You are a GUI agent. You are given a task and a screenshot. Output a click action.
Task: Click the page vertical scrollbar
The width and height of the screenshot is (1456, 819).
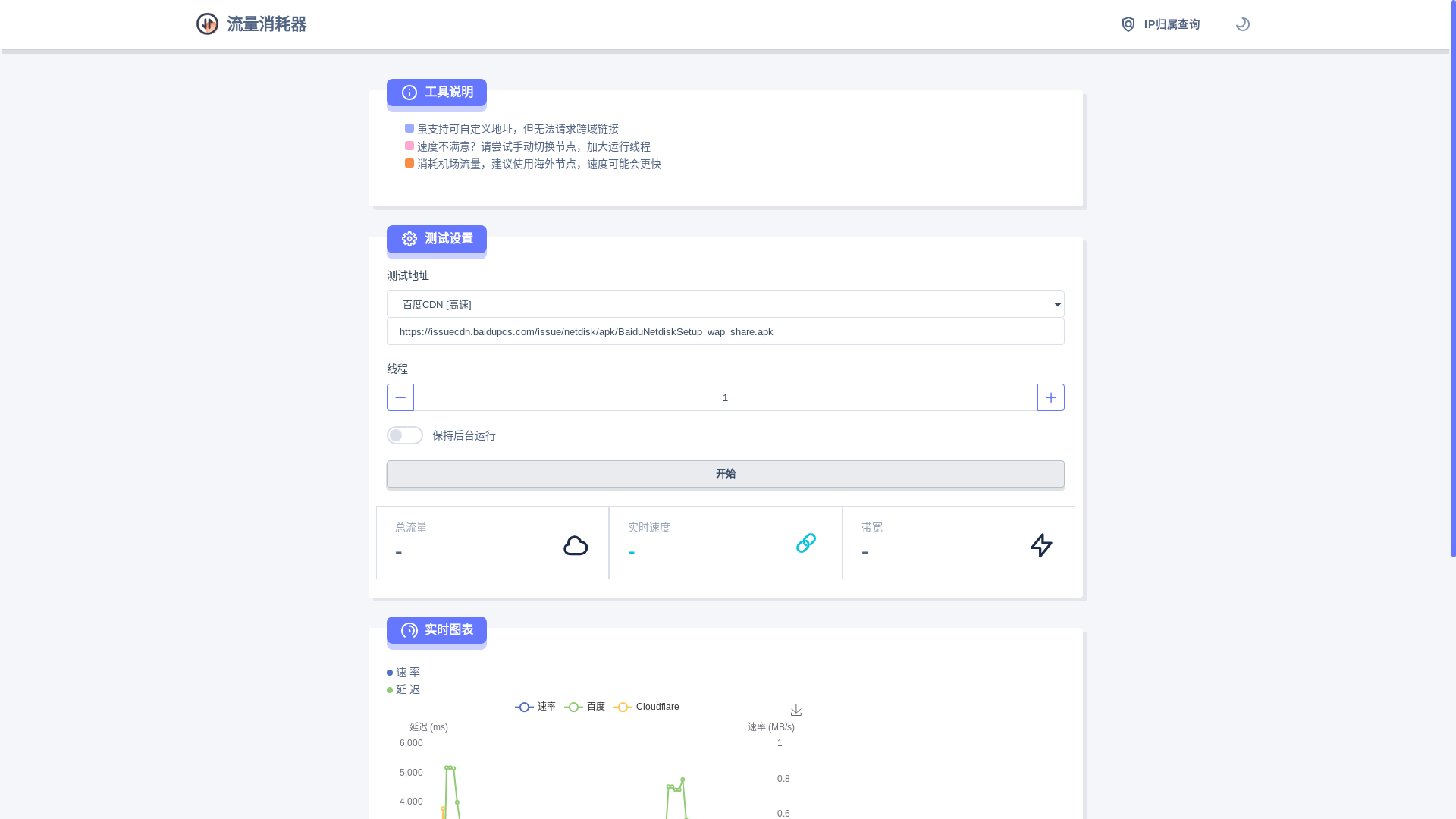pos(1453,278)
